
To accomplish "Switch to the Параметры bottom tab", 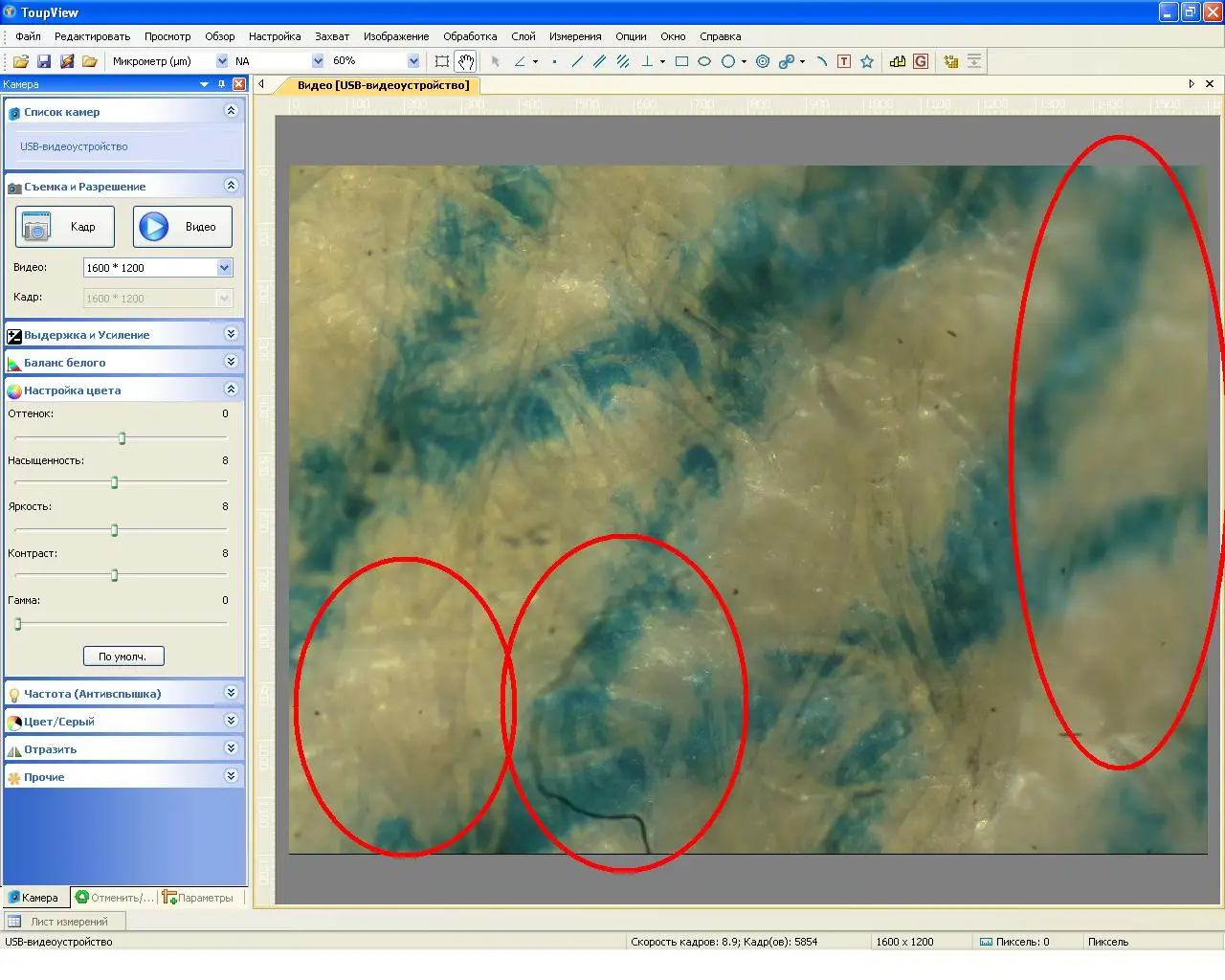I will point(198,898).
